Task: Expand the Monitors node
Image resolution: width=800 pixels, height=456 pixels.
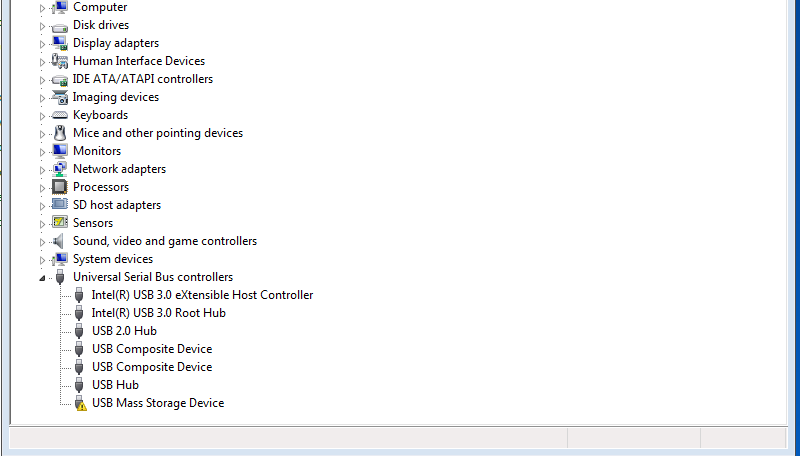Action: (42, 152)
